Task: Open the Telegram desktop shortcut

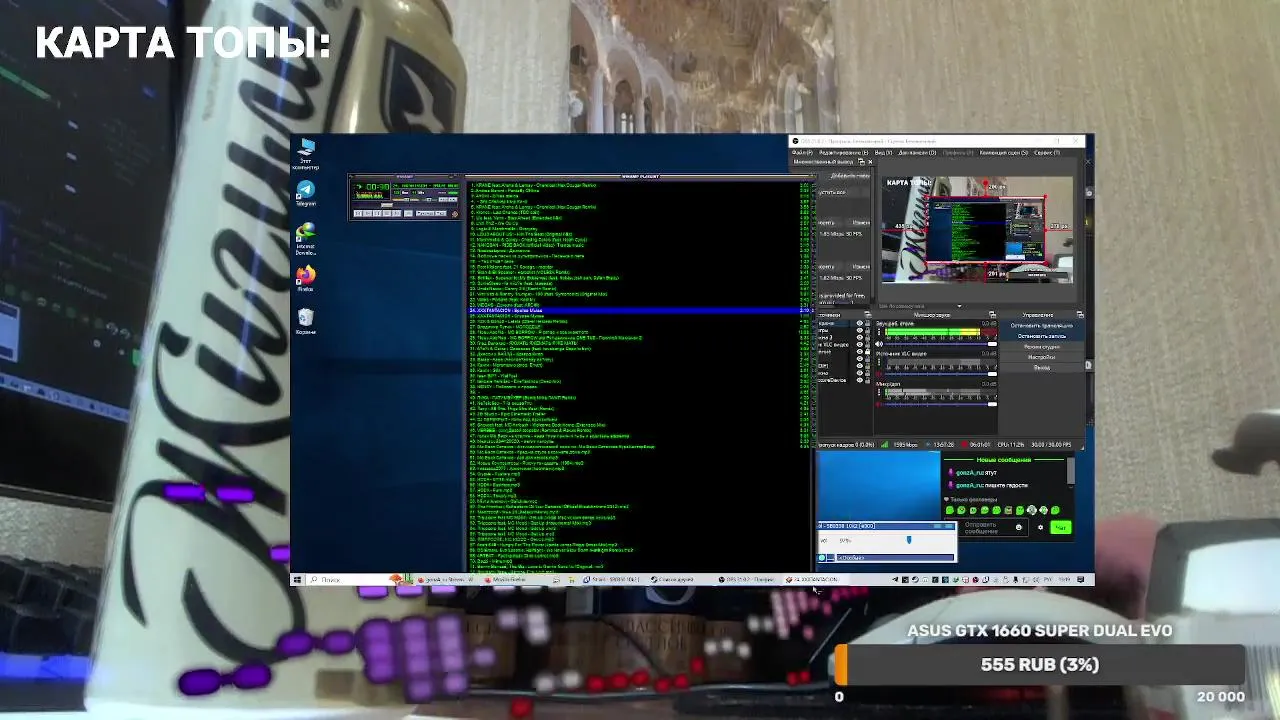Action: (x=305, y=194)
